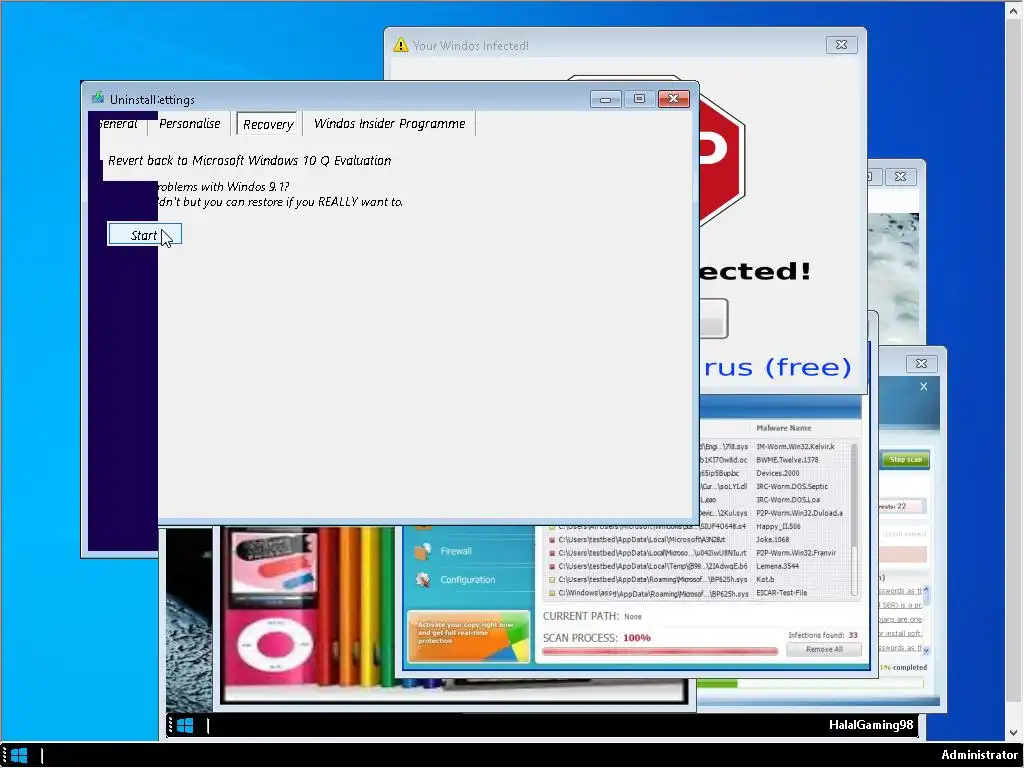Click the pink iPod picture
The image size is (1024, 768).
(274, 607)
